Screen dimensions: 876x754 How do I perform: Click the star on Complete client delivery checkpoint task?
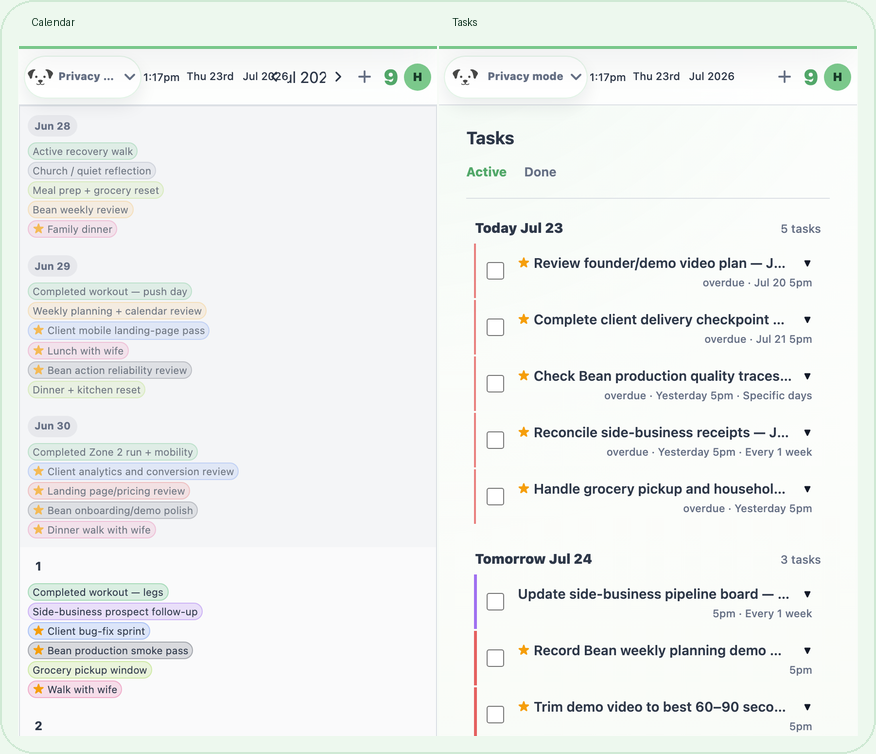coord(523,319)
